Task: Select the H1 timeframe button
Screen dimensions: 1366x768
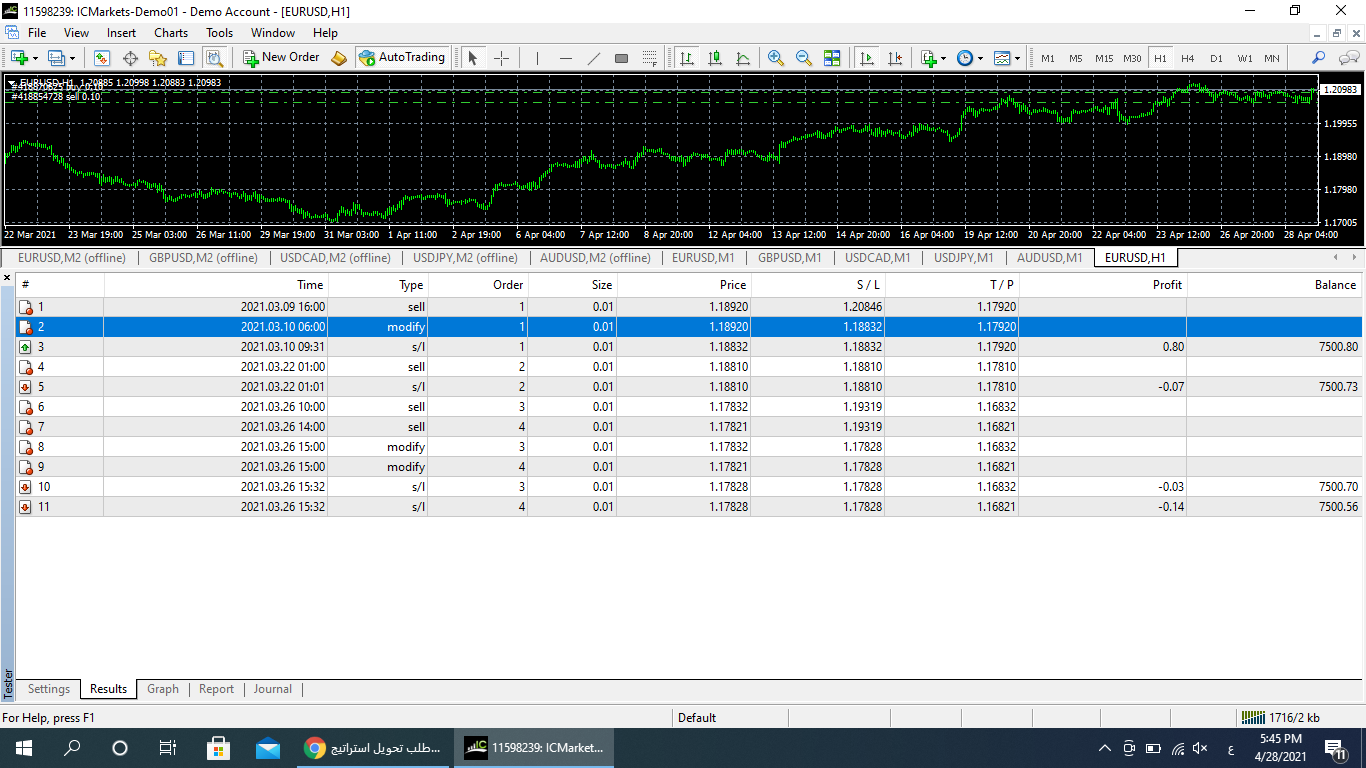Action: tap(1160, 58)
